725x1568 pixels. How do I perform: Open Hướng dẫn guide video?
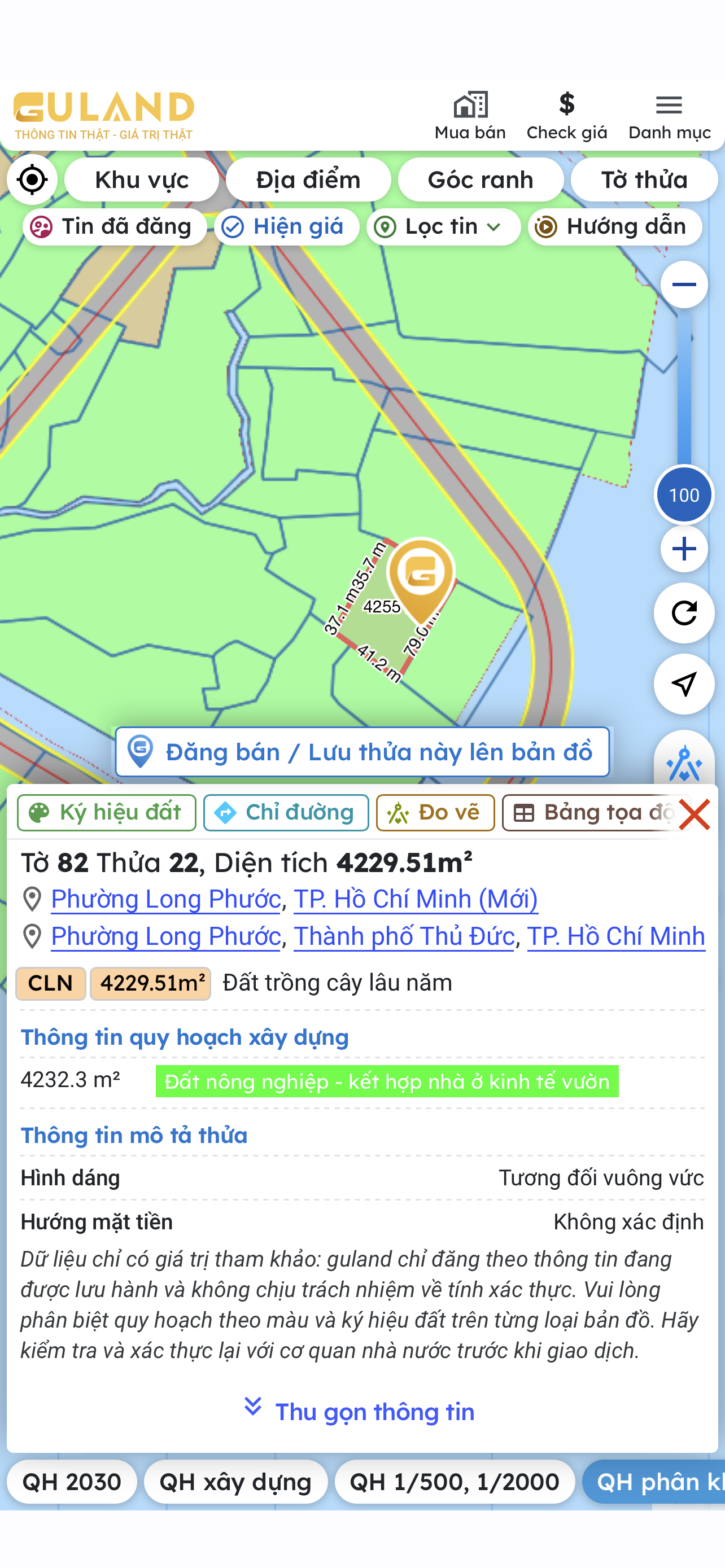click(615, 227)
